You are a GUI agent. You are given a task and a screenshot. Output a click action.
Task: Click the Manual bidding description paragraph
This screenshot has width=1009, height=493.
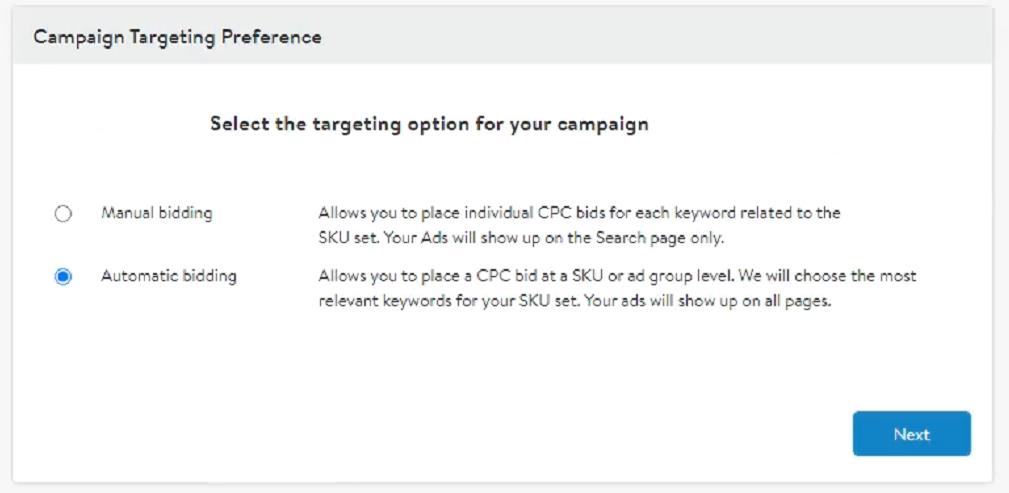(x=579, y=225)
